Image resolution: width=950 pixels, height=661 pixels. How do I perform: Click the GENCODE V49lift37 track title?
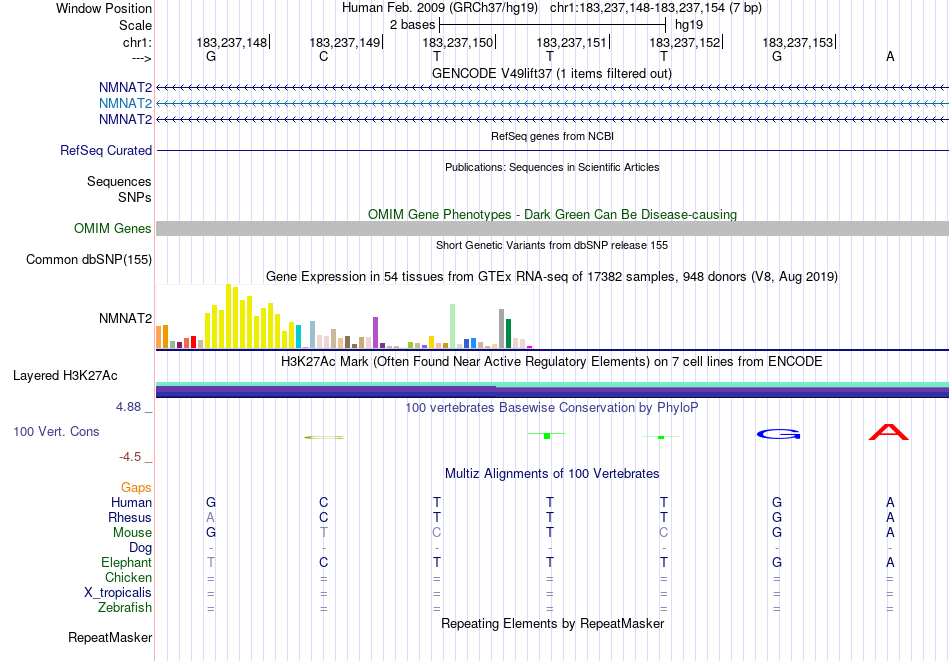[552, 73]
